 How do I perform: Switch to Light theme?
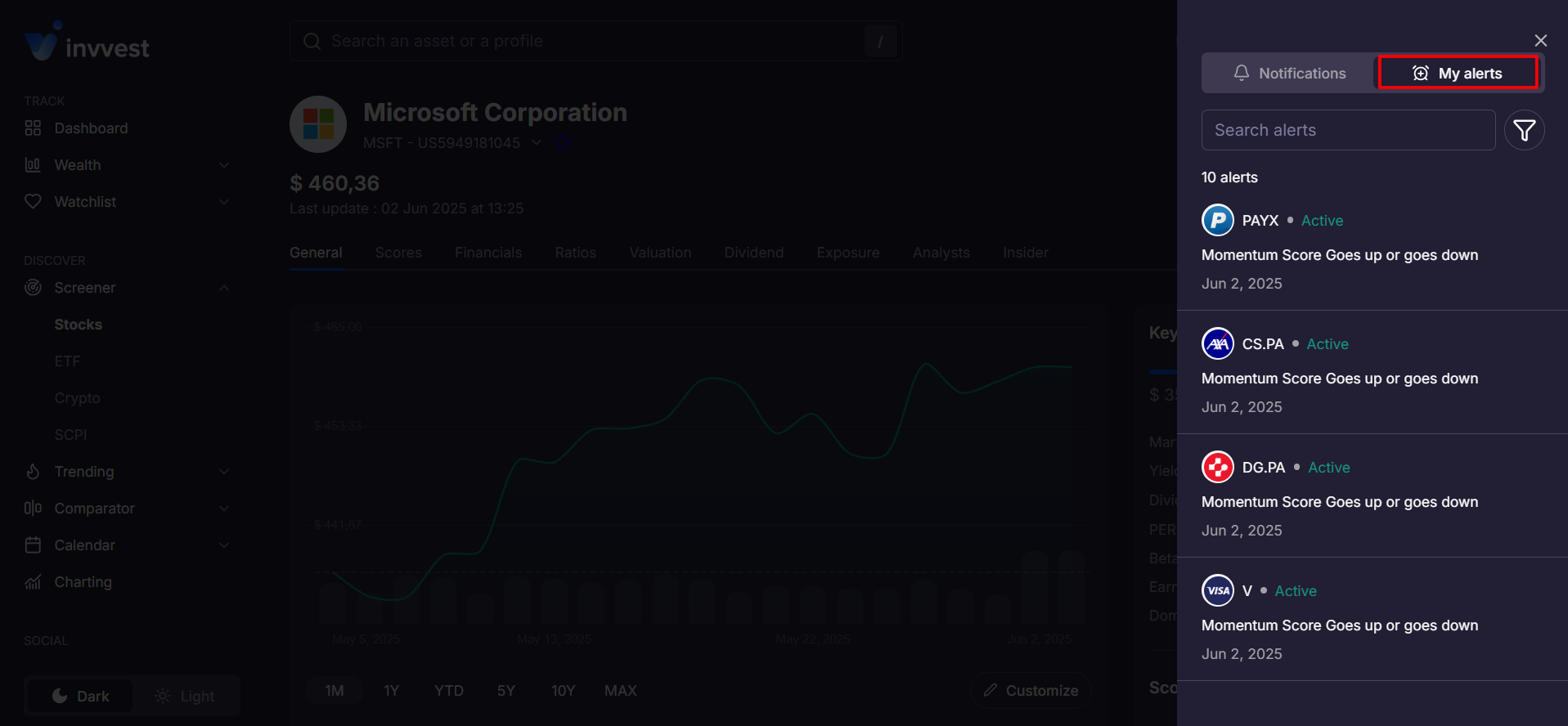pyautogui.click(x=185, y=697)
